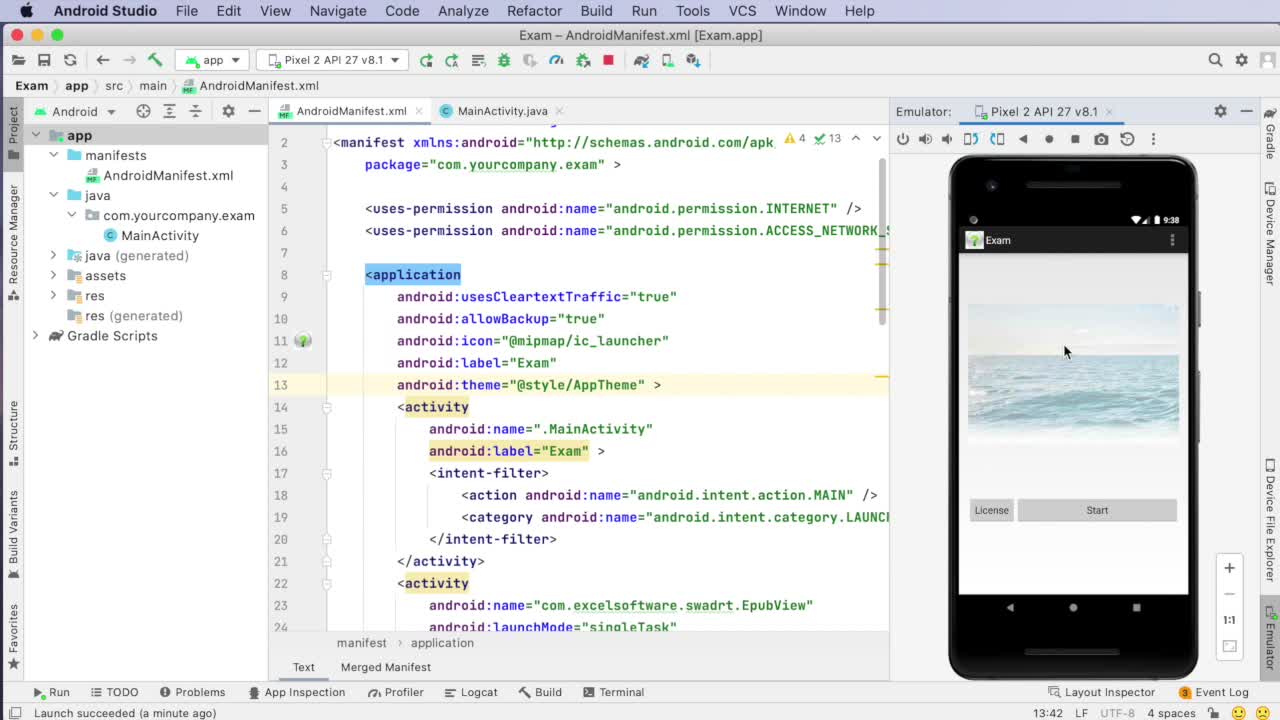Open the Logcat tool window
This screenshot has height=720, width=1280.
(x=470, y=692)
